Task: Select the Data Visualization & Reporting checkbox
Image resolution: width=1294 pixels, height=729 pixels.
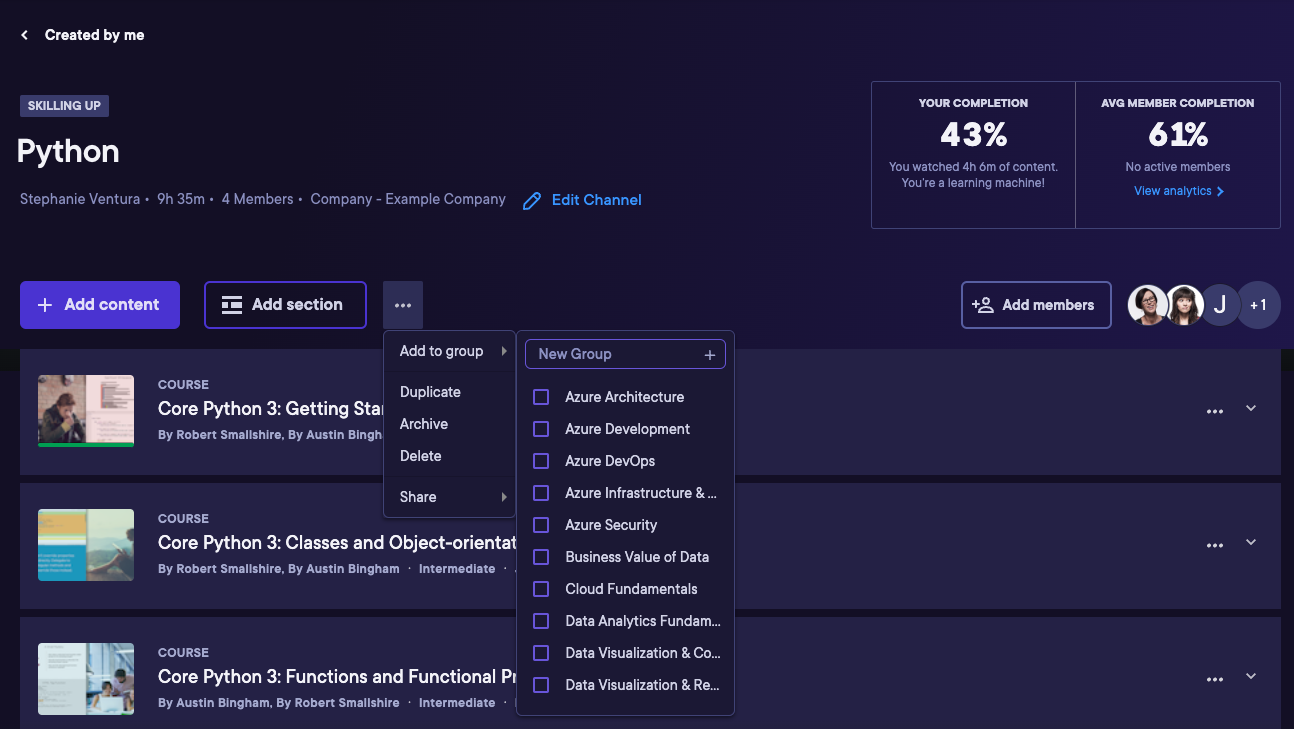Action: pyautogui.click(x=541, y=685)
